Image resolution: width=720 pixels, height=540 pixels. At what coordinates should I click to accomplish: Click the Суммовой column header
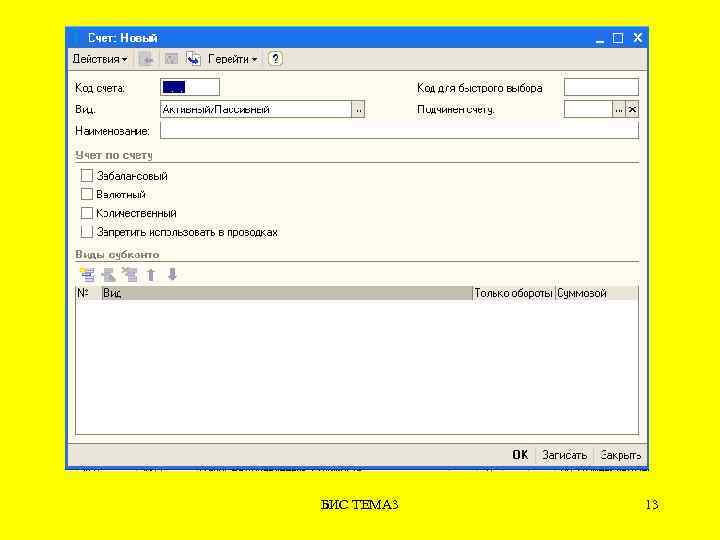tap(596, 293)
